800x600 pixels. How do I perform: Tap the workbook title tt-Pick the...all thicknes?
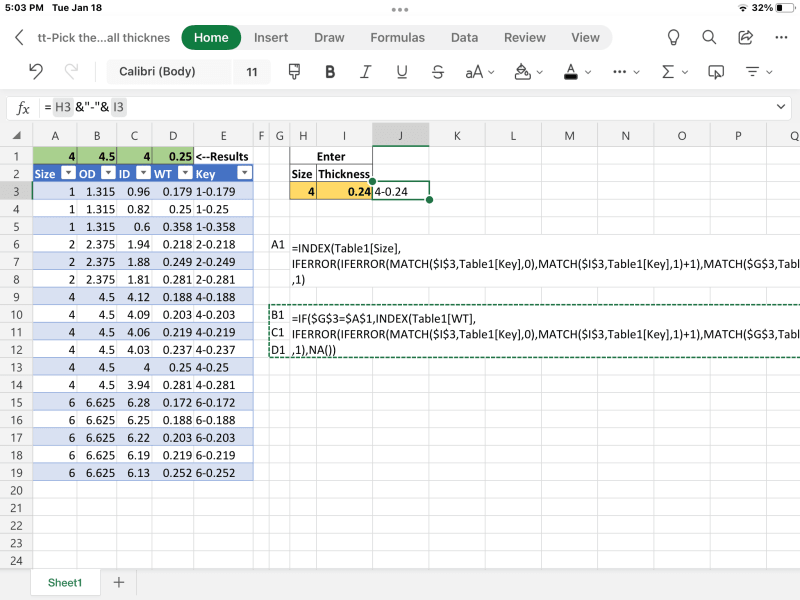(x=104, y=37)
